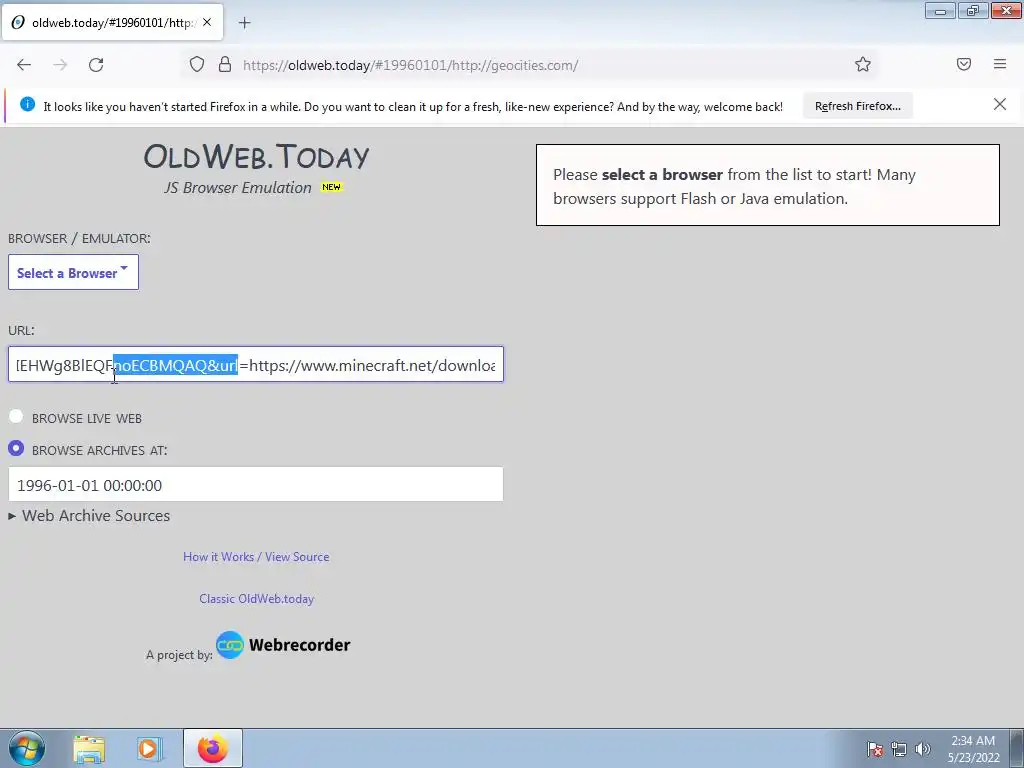Expand Web Archive Sources
This screenshot has height=768, width=1024.
[89, 516]
